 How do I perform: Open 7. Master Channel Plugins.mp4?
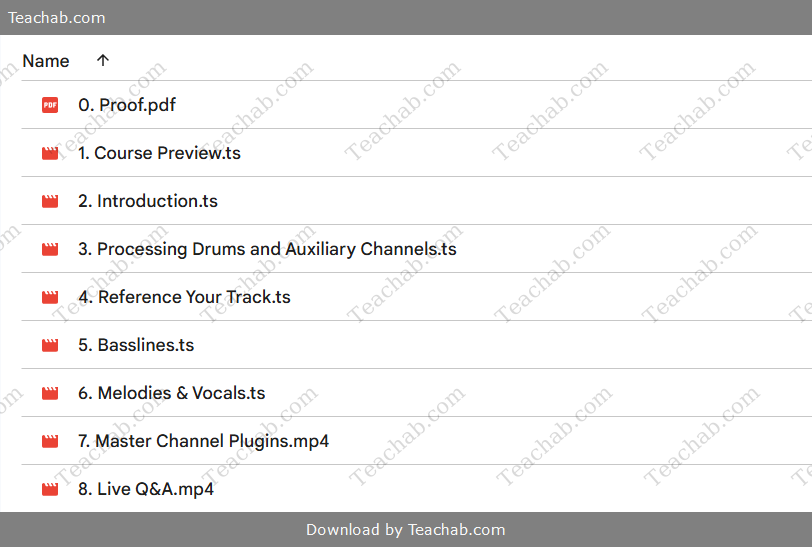(203, 441)
